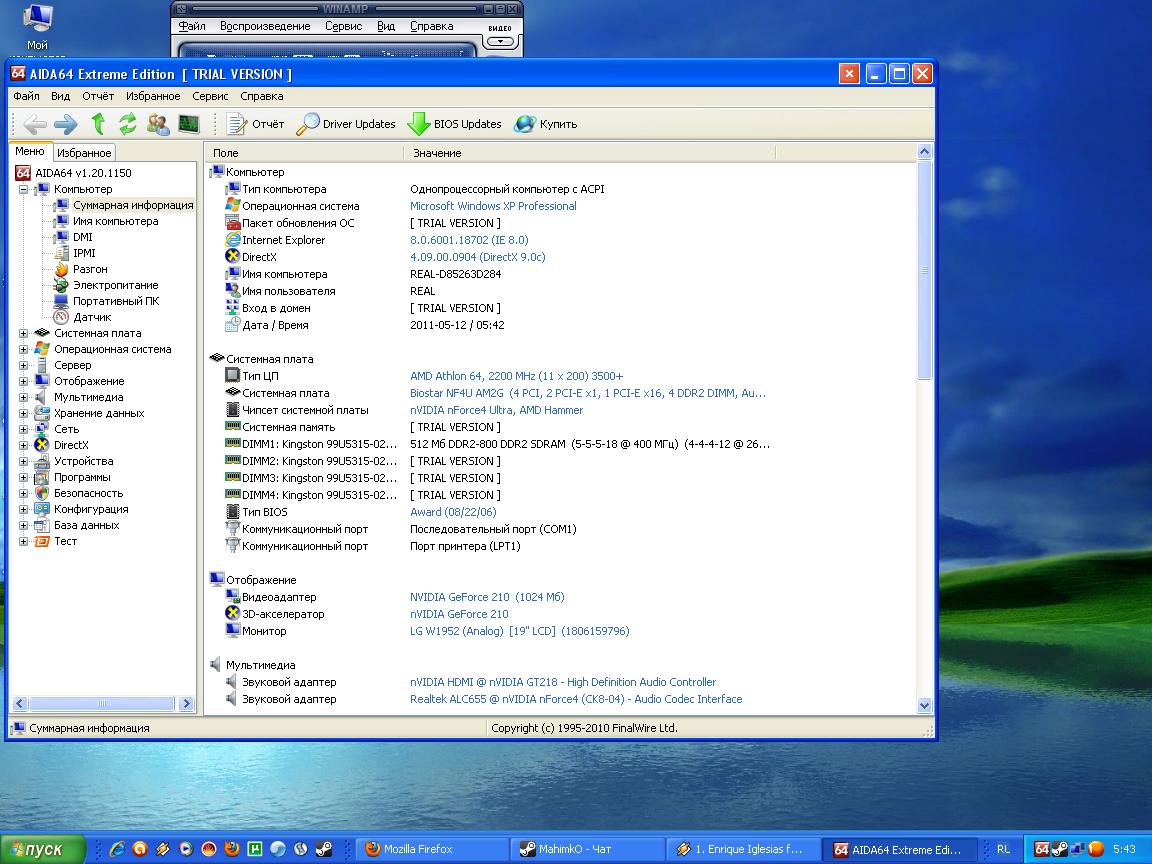
Task: Expand the Операционная система tree node
Action: point(24,350)
